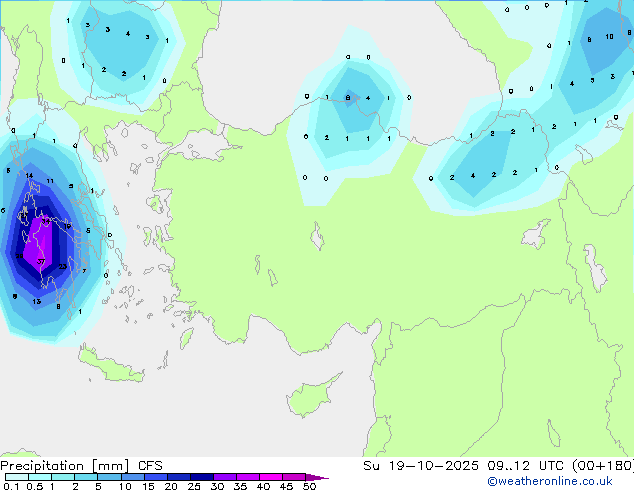Click the "35" legend scale label
This screenshot has width=634, height=490.
point(240,486)
